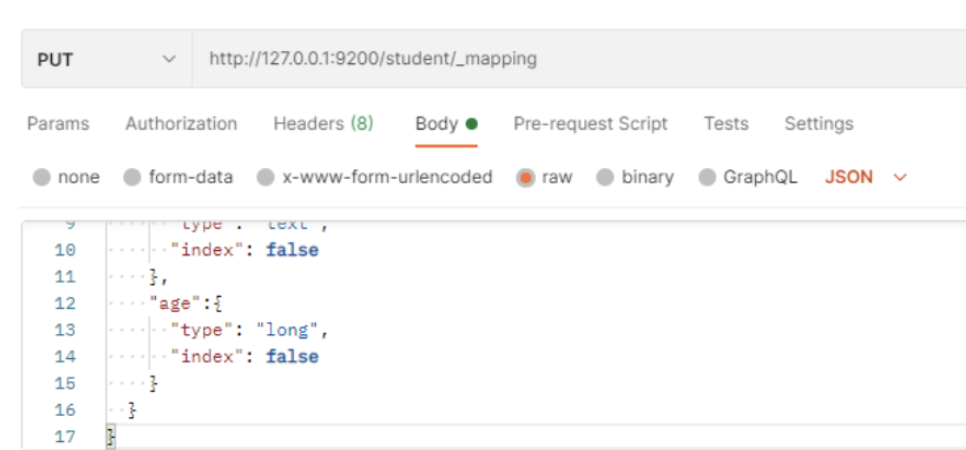Screen dimensions: 966x450
Task: Click line number 14 in editor gutter
Action: tap(64, 357)
